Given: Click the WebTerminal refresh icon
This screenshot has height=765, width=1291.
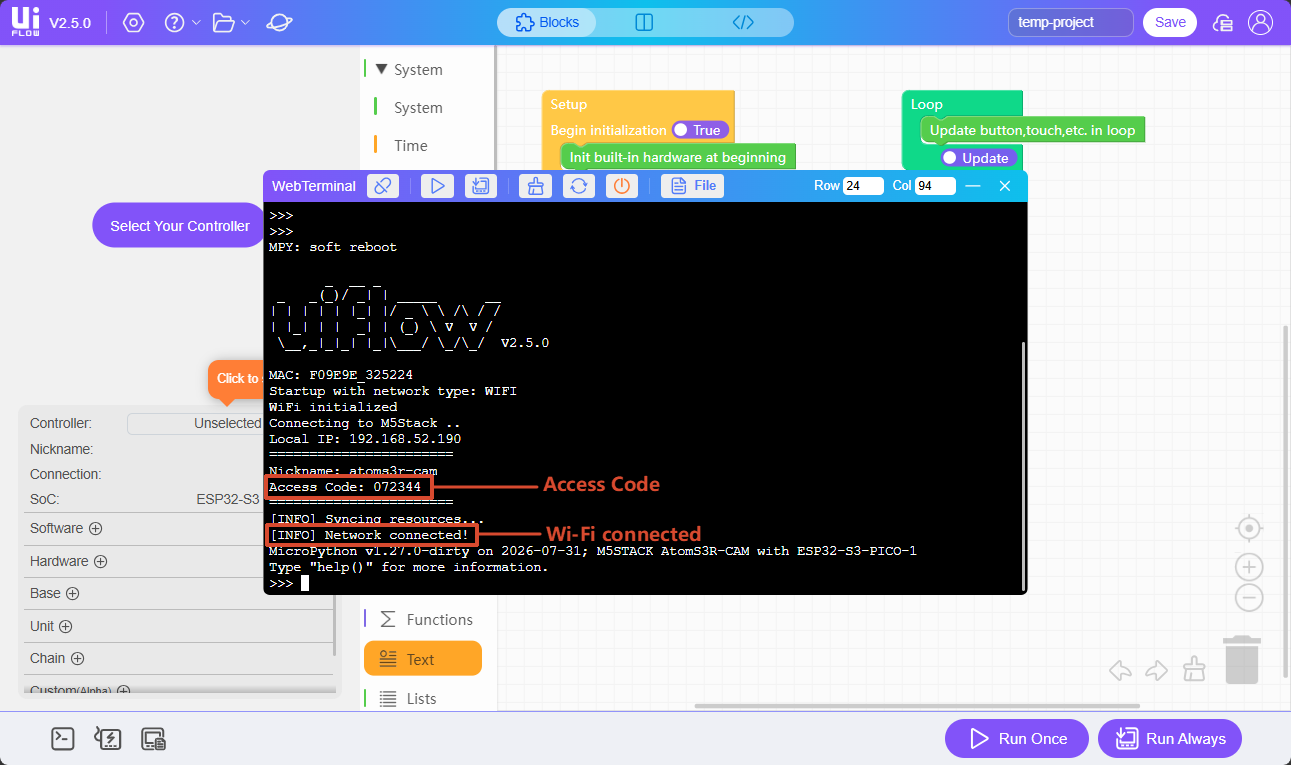Looking at the screenshot, I should [x=579, y=186].
